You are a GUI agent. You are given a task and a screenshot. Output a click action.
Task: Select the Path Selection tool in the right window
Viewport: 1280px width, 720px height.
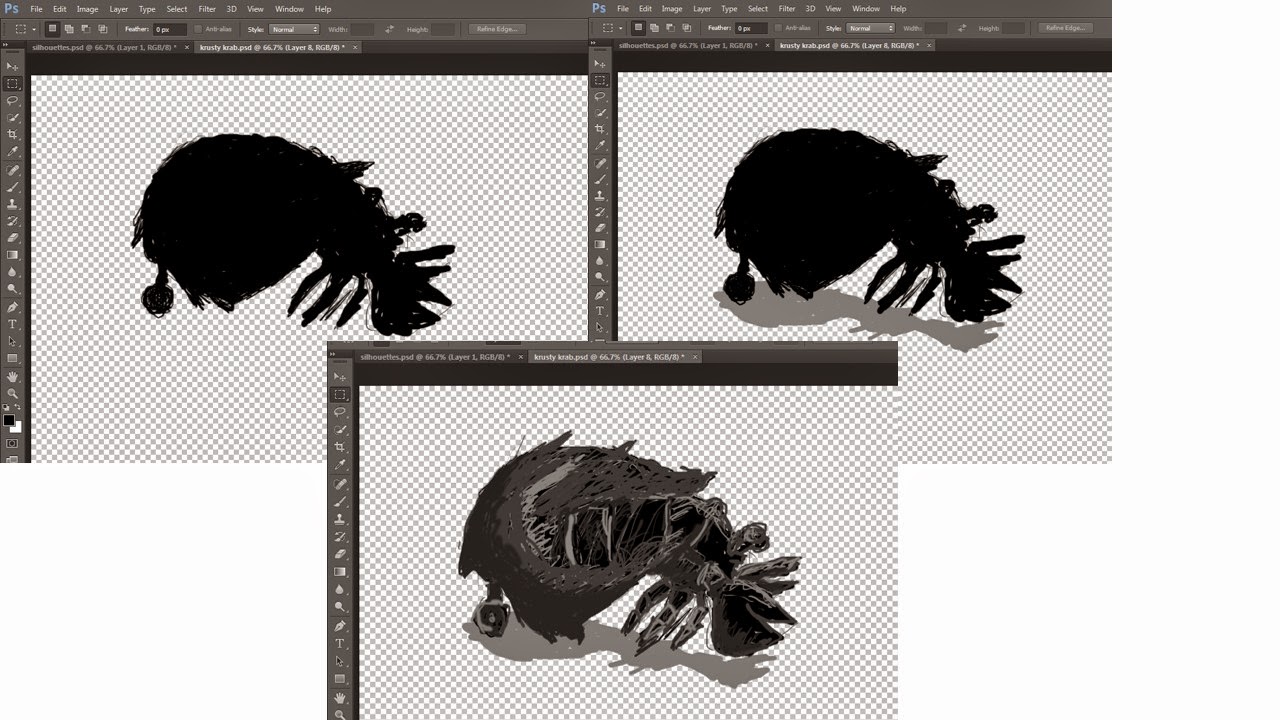(x=600, y=327)
